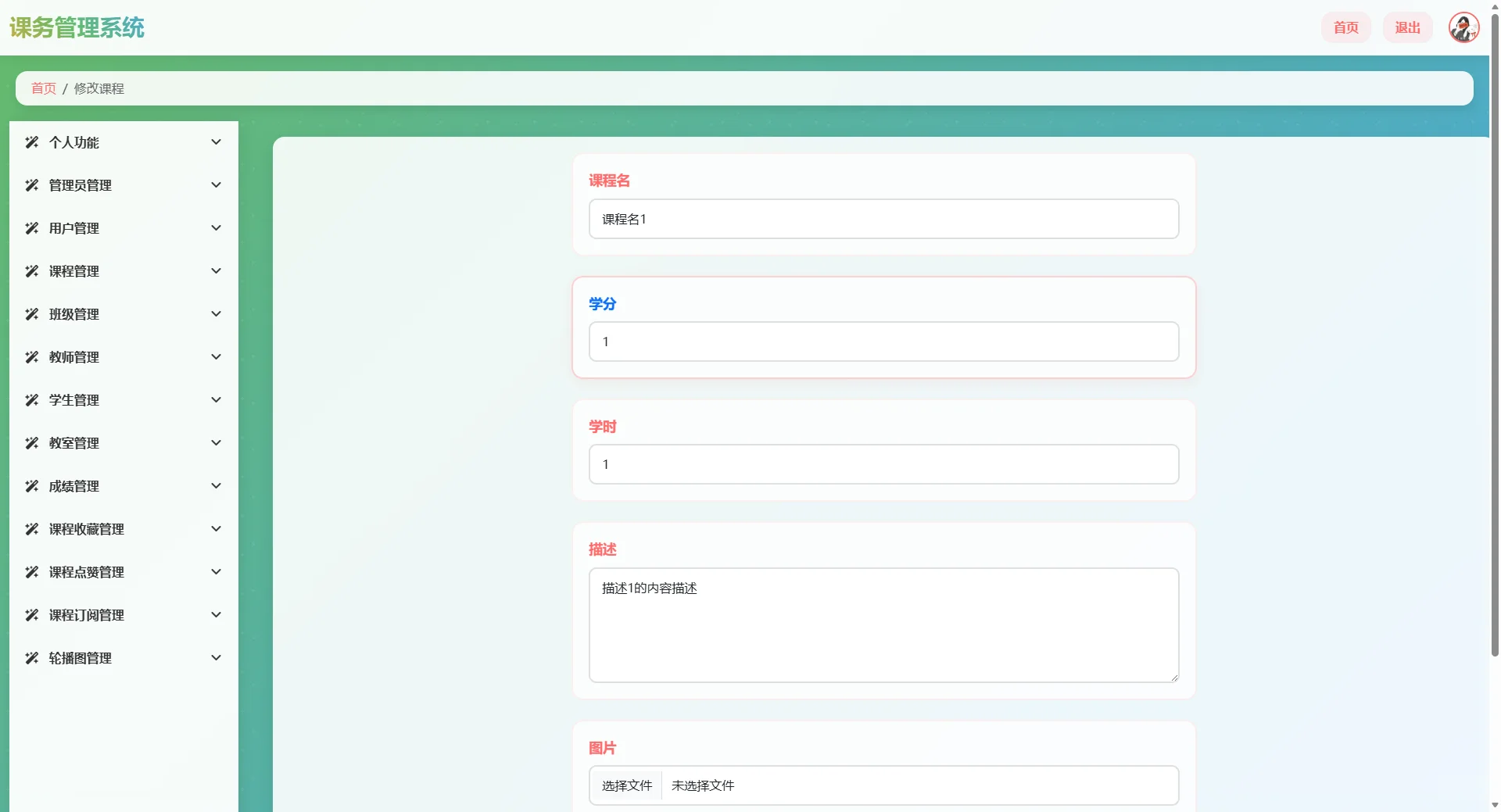Open the 学生管理 sidebar menu
Screen dimensions: 1501x812
tap(124, 400)
